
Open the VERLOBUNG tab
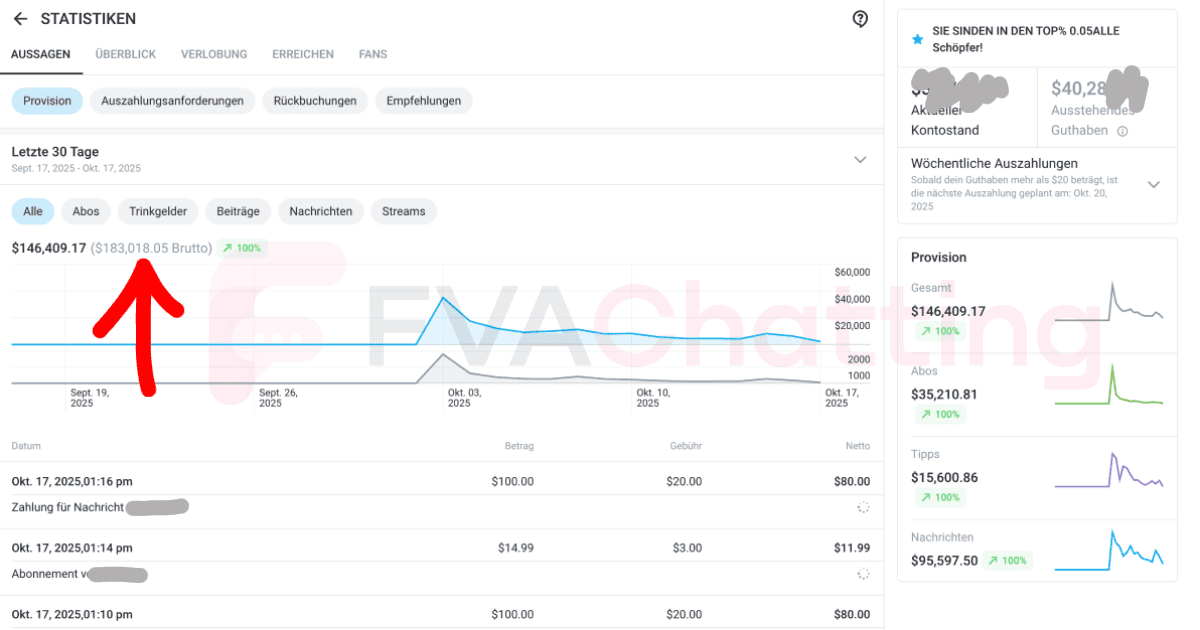coord(213,54)
